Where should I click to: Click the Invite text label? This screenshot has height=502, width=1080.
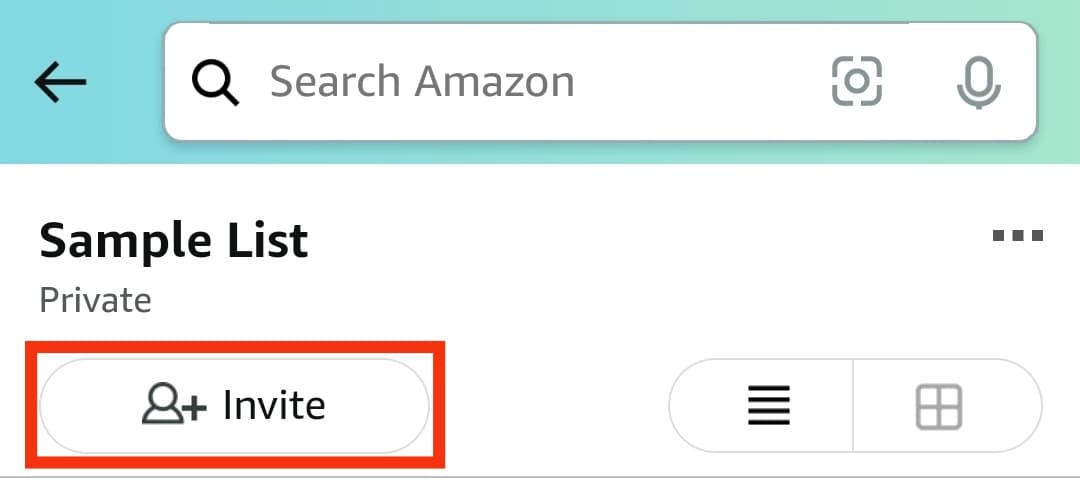[x=274, y=405]
